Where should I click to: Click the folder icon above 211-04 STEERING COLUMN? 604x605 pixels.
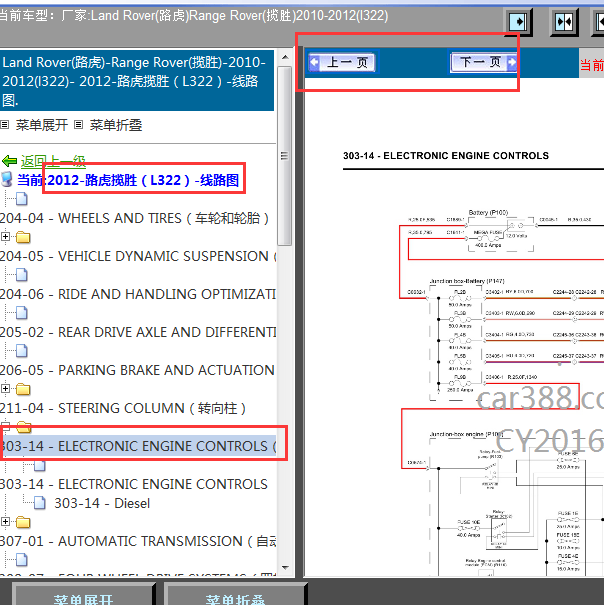tap(23, 389)
